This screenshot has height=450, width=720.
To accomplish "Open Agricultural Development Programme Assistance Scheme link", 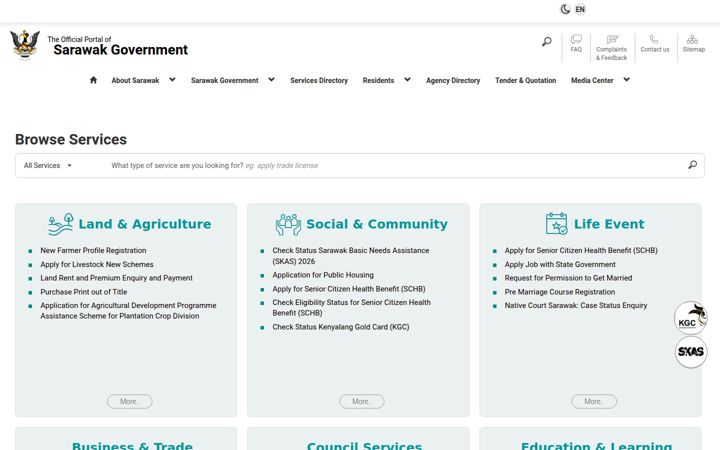I will [128, 310].
